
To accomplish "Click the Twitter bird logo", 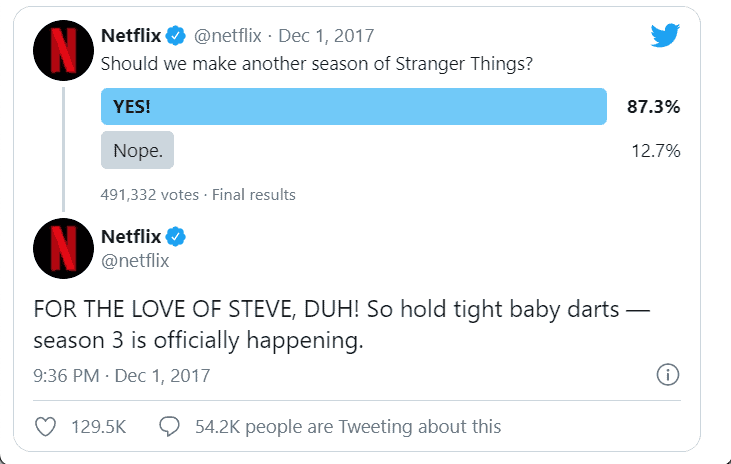I will pyautogui.click(x=665, y=35).
